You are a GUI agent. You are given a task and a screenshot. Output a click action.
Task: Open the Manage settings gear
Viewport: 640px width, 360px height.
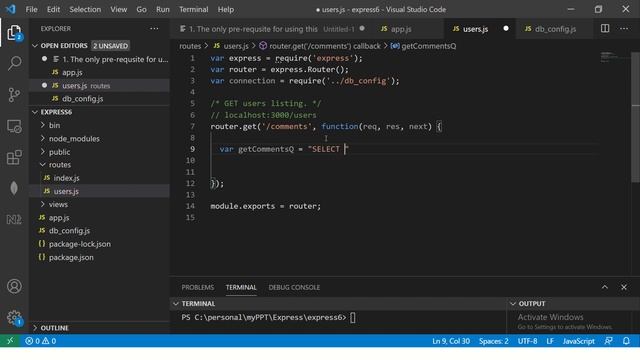[14, 317]
